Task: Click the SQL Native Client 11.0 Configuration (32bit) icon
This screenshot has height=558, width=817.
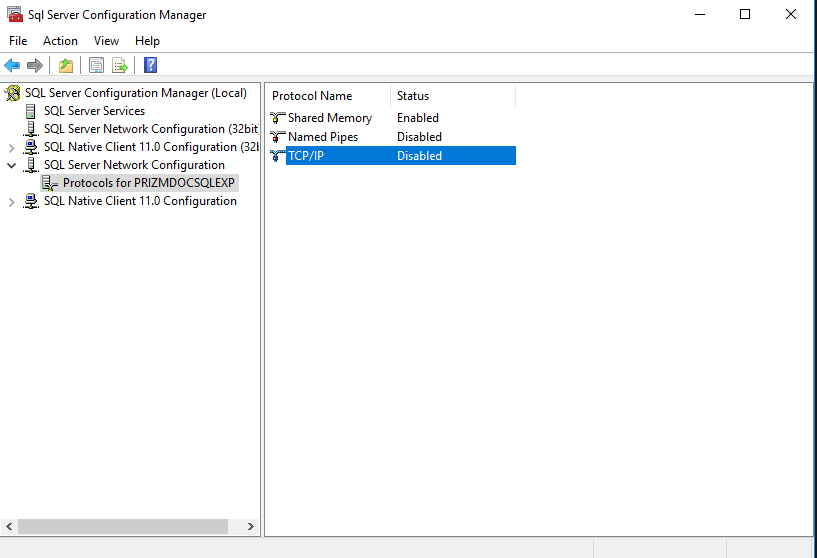Action: pyautogui.click(x=31, y=147)
